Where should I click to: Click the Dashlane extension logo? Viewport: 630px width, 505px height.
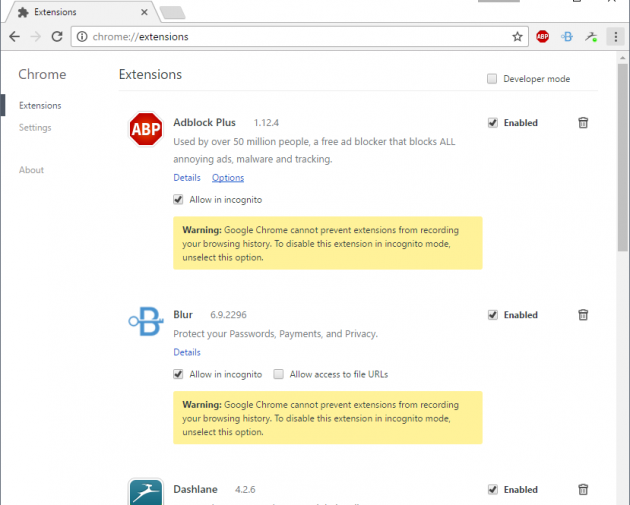tap(146, 492)
